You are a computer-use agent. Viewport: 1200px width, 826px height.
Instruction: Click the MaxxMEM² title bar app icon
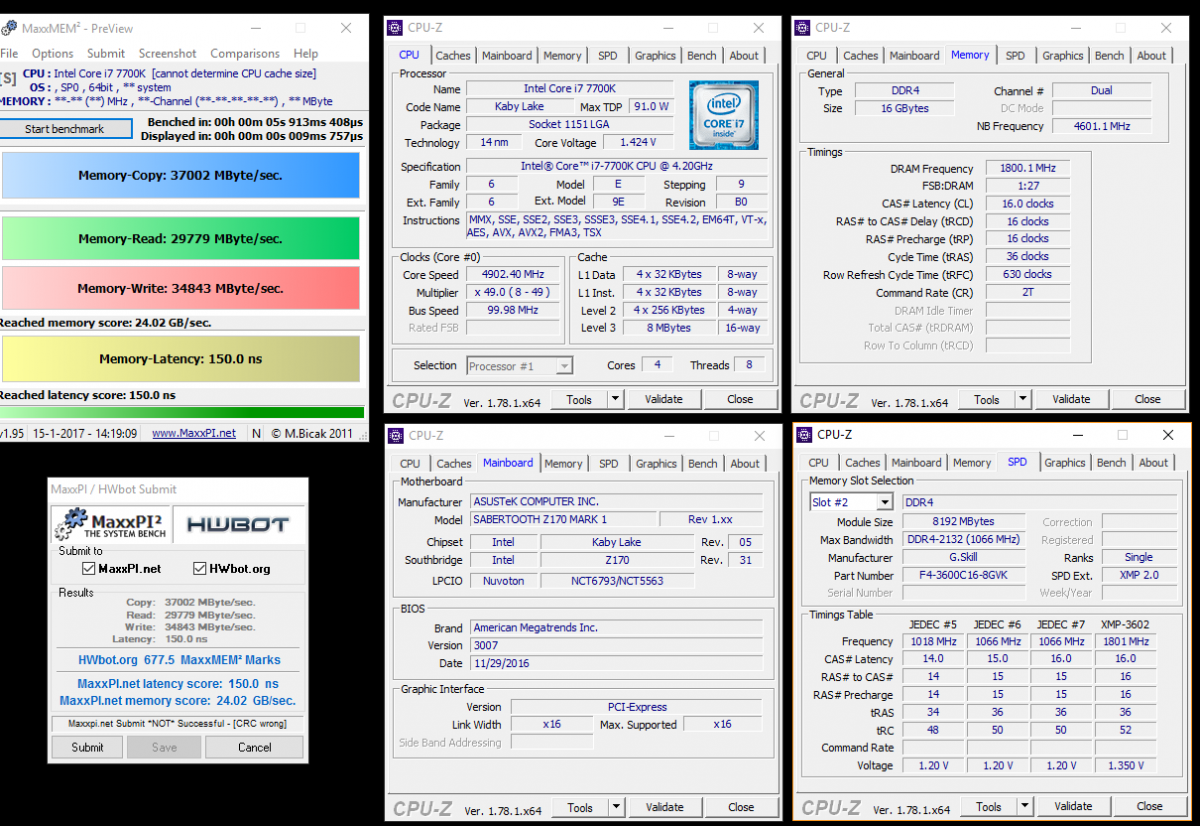(x=7, y=28)
